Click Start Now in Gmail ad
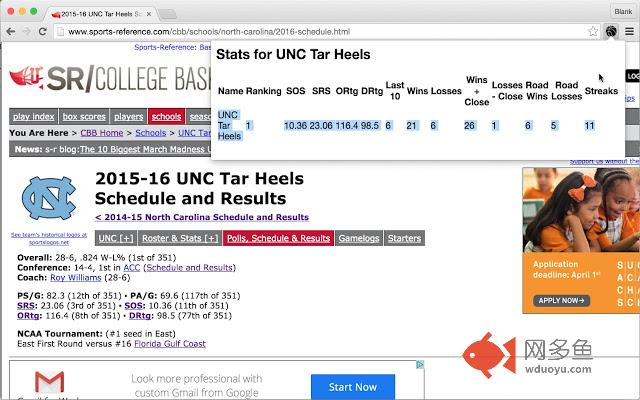 click(353, 387)
